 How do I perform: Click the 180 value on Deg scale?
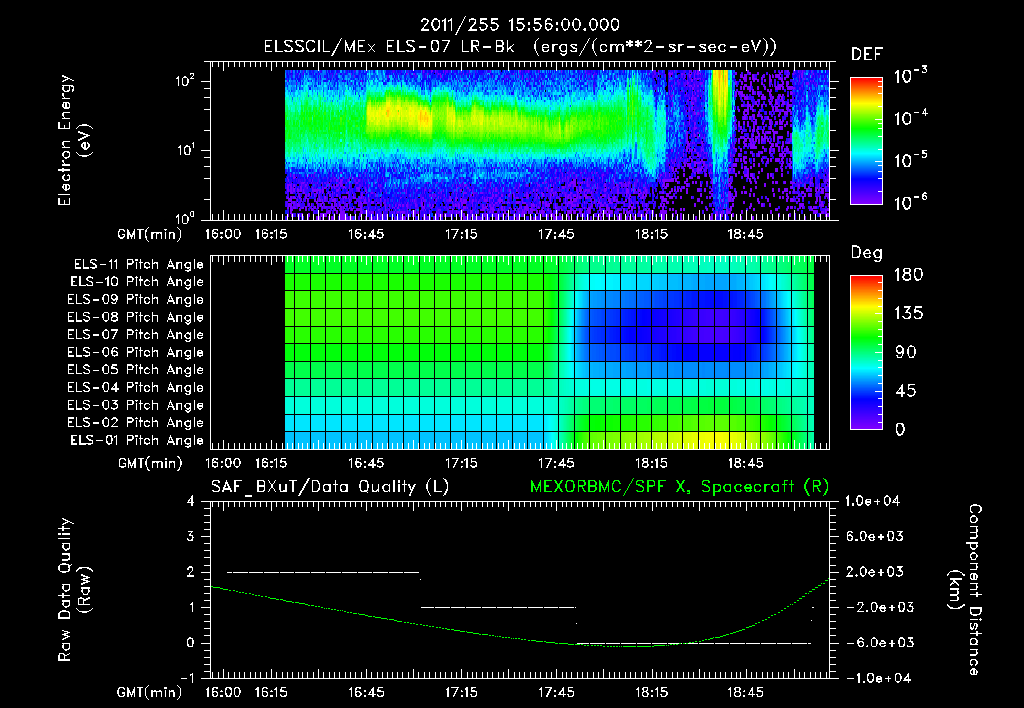[x=908, y=274]
